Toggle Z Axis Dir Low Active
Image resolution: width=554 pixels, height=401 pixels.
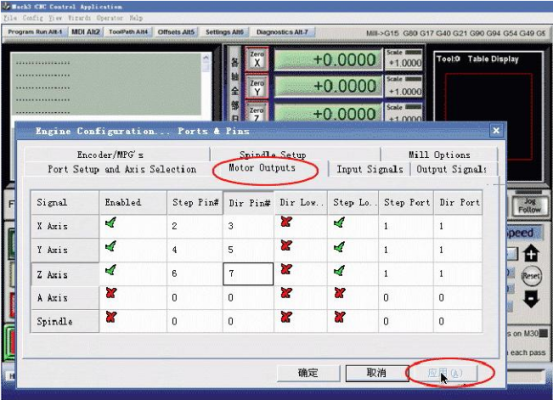(286, 269)
